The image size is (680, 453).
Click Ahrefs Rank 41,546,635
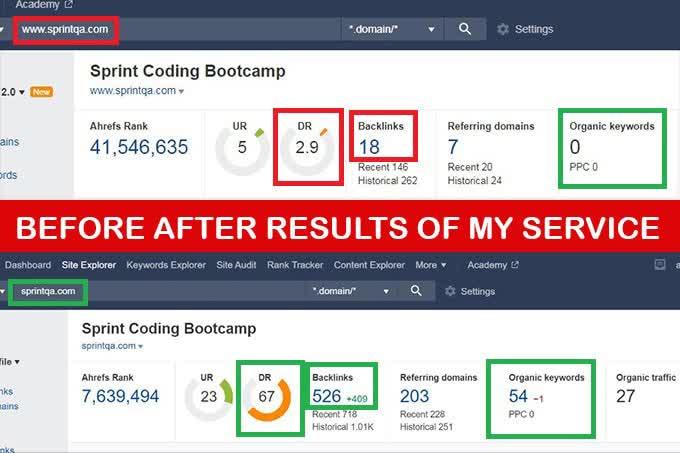139,147
